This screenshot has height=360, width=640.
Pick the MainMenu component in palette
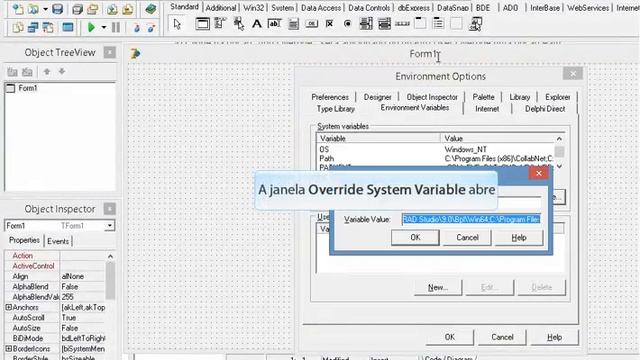(220, 24)
